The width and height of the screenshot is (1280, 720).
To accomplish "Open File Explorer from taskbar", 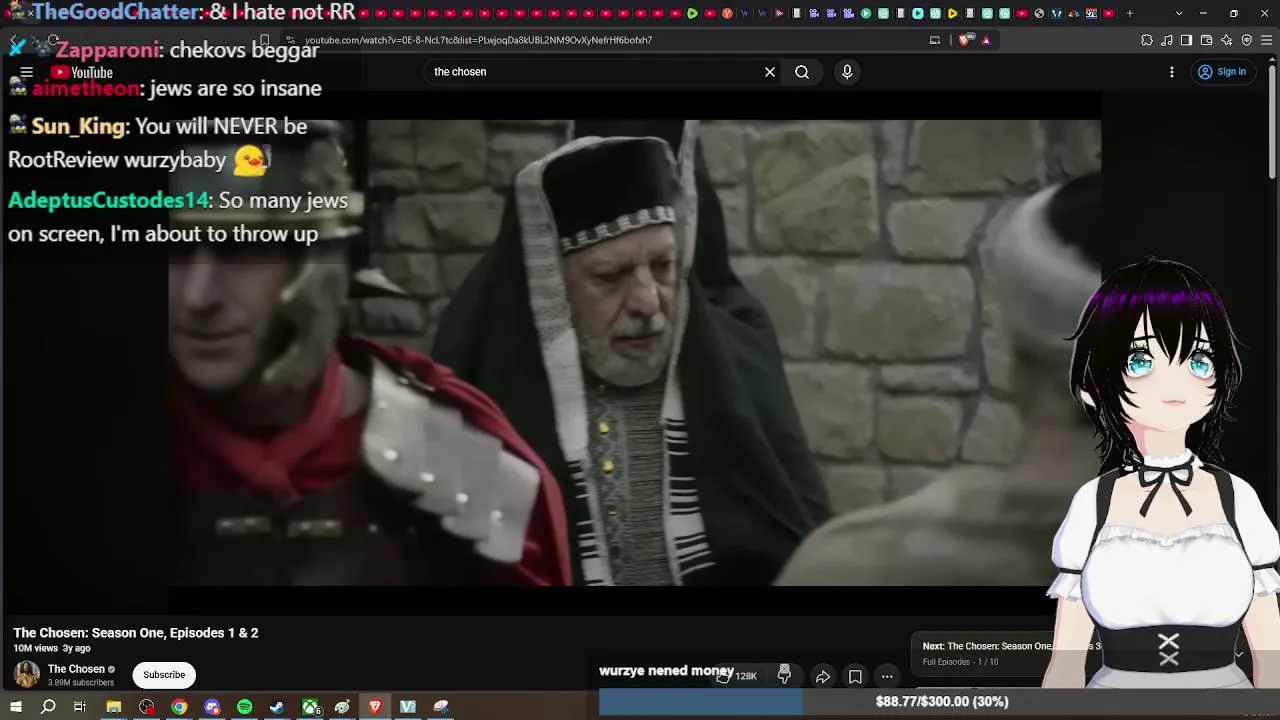I will tap(114, 707).
